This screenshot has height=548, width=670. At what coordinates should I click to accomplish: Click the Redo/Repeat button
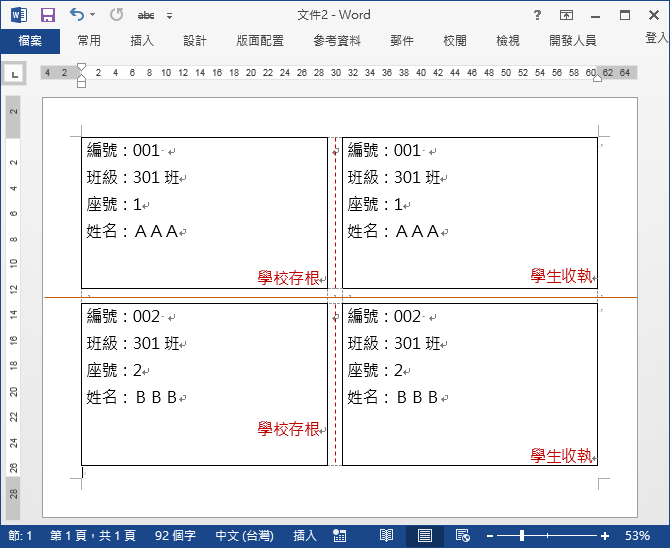tap(116, 15)
